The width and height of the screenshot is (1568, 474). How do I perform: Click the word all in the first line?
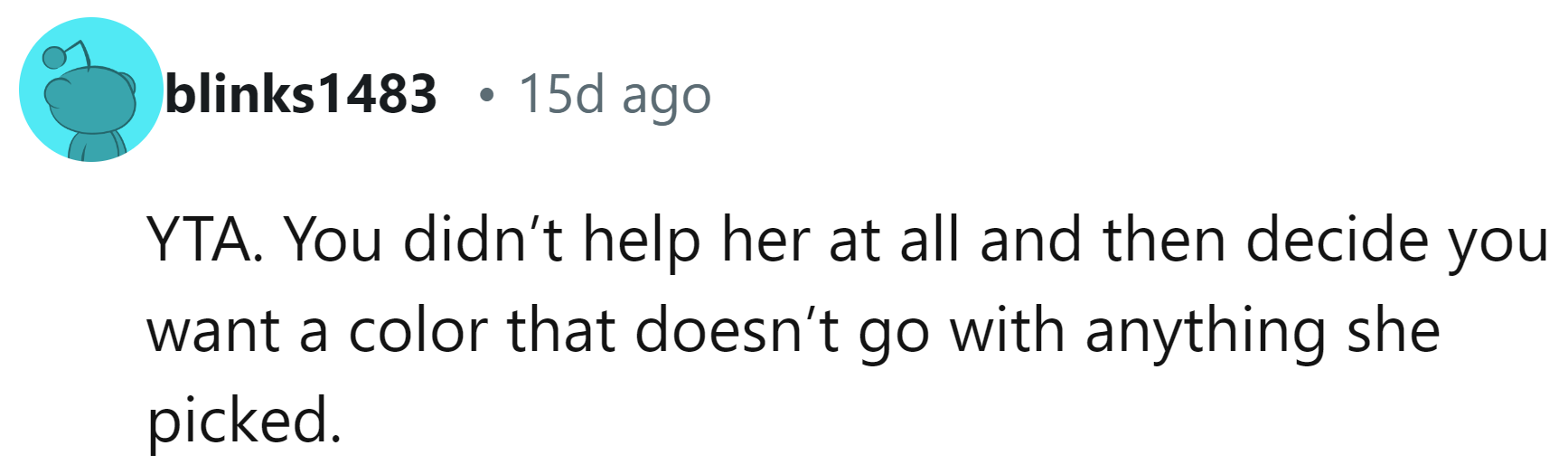click(x=933, y=241)
